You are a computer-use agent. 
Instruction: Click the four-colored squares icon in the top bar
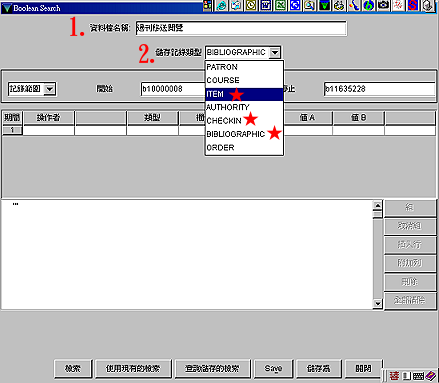pos(207,5)
